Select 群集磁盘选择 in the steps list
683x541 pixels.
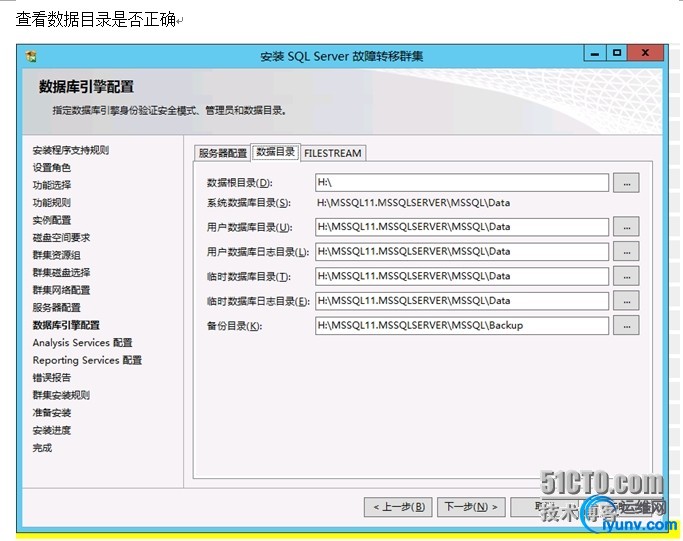[x=61, y=272]
